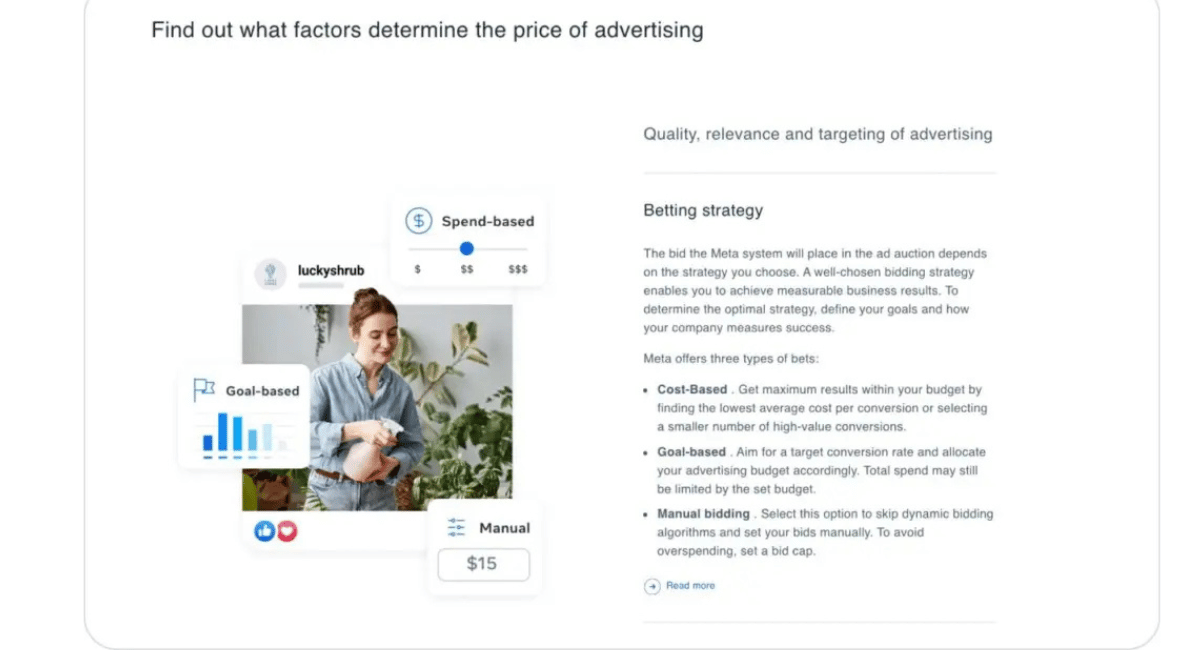Image resolution: width=1200 pixels, height=650 pixels.
Task: Click the flag icon on Goal-based card
Action: 204,390
